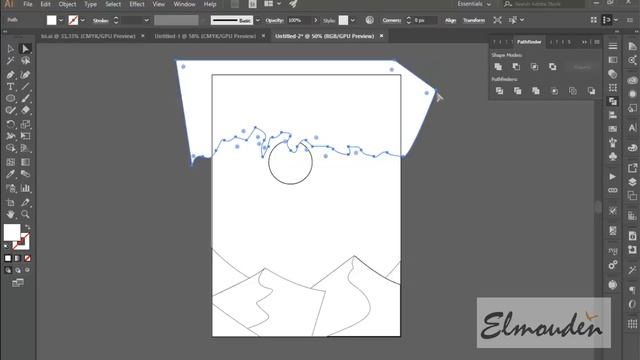The width and height of the screenshot is (640, 360).
Task: Select the Eyedropper tool
Action: tap(11, 174)
